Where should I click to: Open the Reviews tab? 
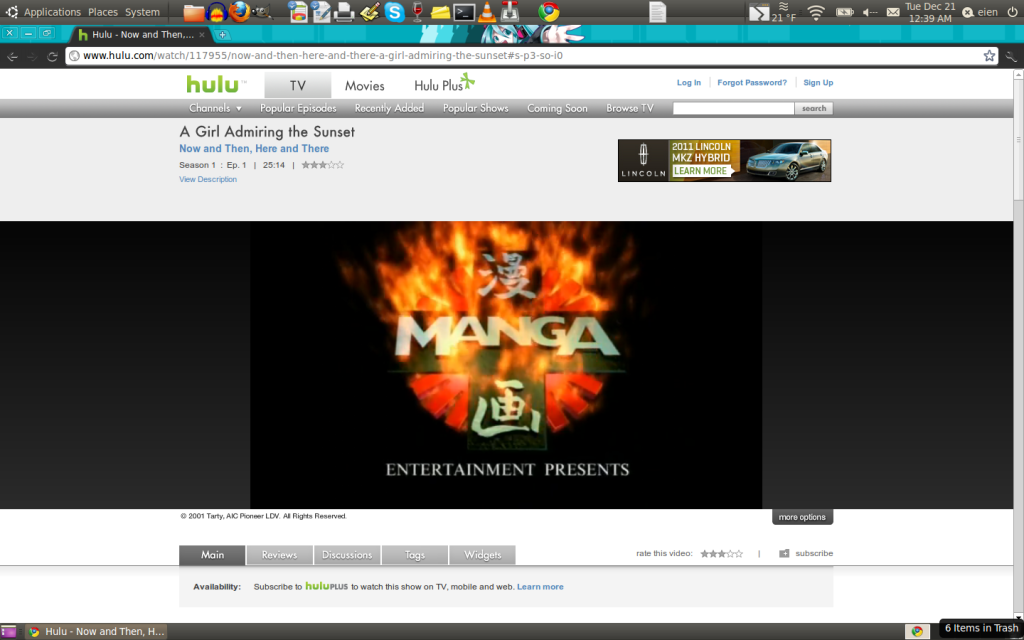(x=280, y=554)
